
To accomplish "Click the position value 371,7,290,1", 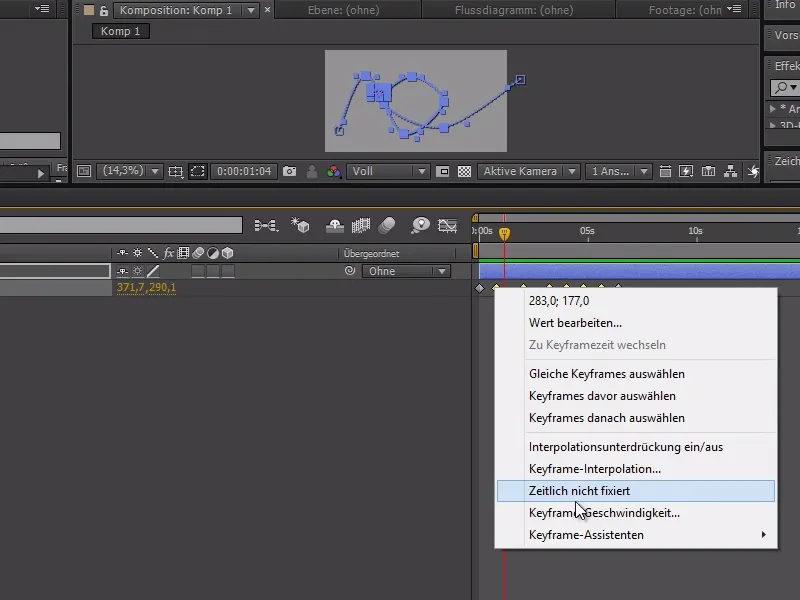I will coord(146,288).
